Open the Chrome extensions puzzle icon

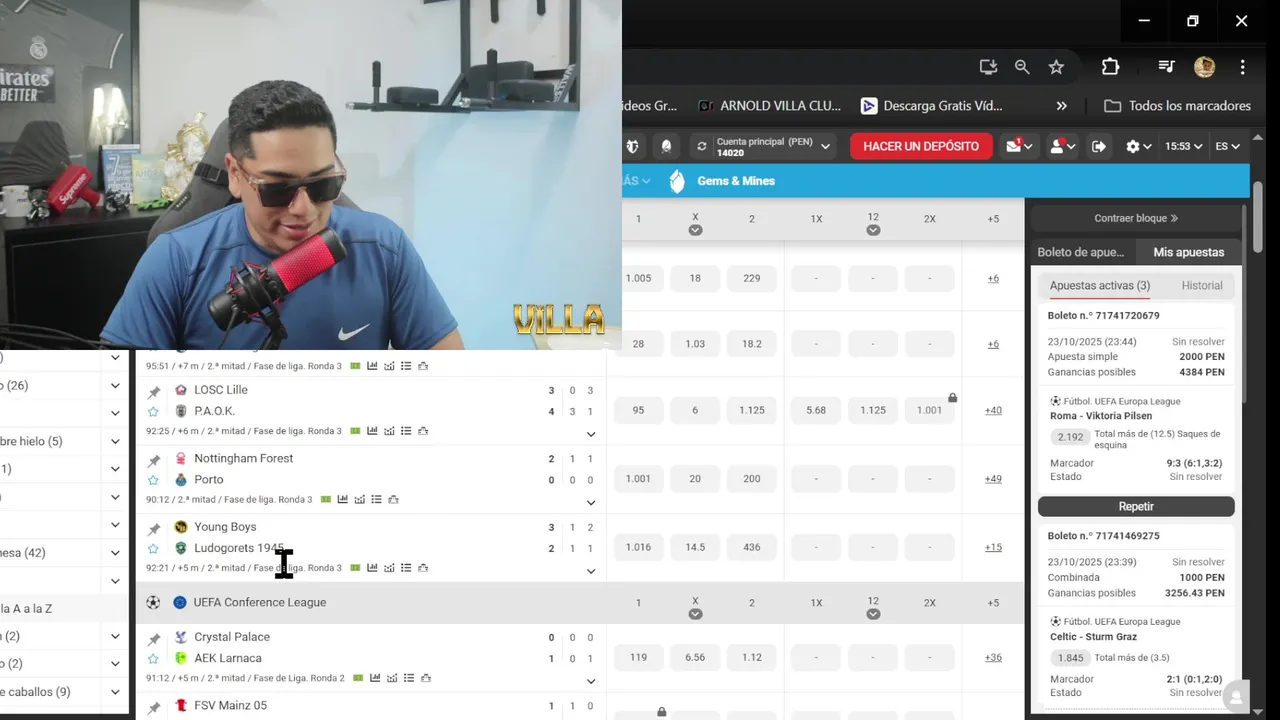pos(1110,67)
